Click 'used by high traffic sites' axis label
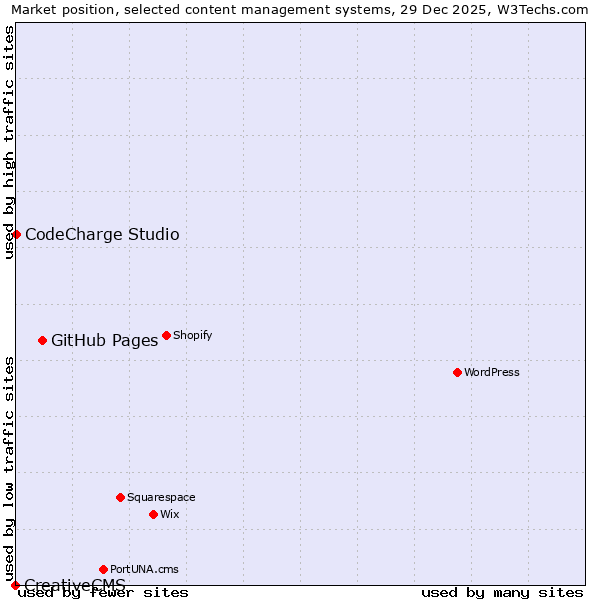This screenshot has width=600, height=600. tap(8, 142)
